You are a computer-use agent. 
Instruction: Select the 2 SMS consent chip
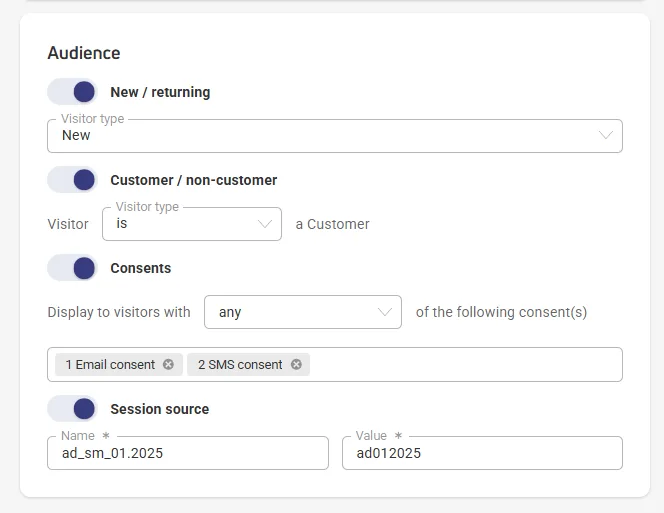point(240,365)
